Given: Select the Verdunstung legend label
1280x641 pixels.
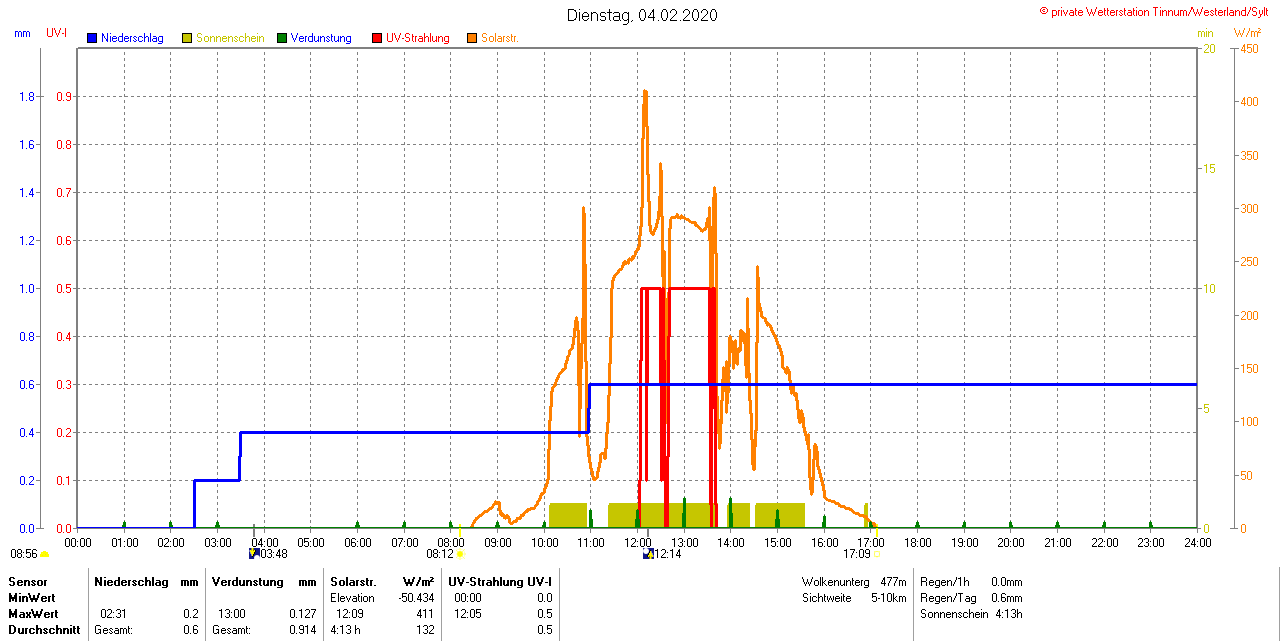Looking at the screenshot, I should tap(321, 38).
